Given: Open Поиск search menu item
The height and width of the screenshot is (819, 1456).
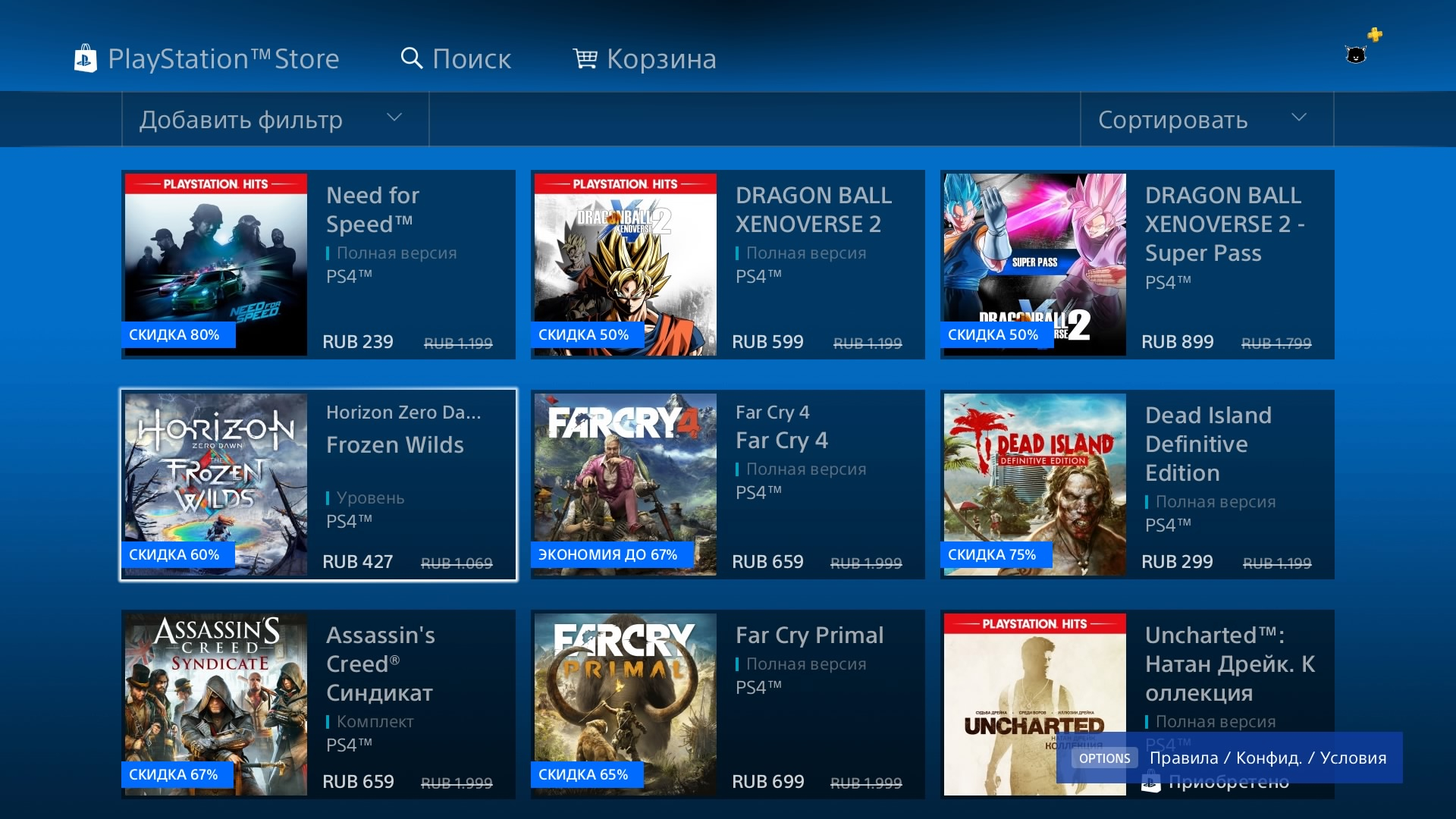Looking at the screenshot, I should 472,59.
